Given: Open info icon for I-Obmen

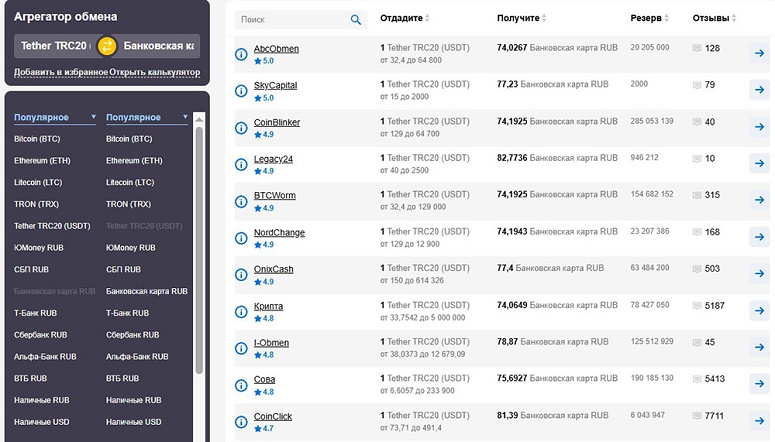Looking at the screenshot, I should (241, 349).
